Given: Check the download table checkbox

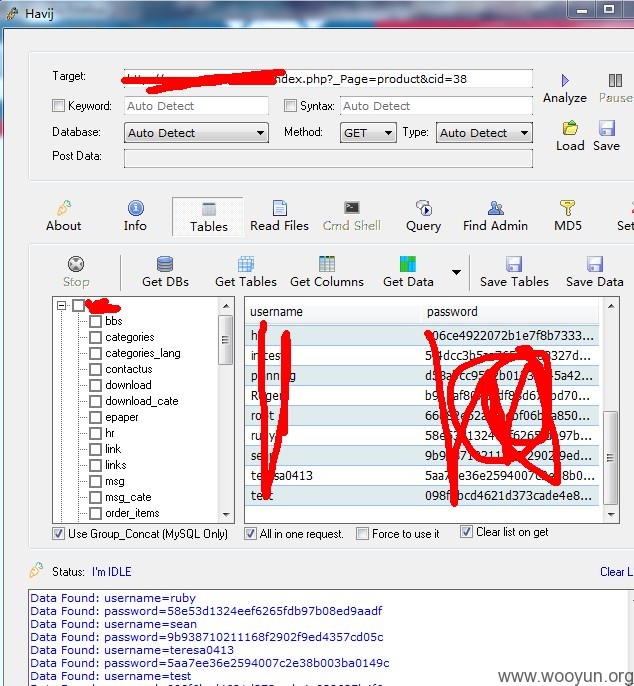Looking at the screenshot, I should [95, 385].
